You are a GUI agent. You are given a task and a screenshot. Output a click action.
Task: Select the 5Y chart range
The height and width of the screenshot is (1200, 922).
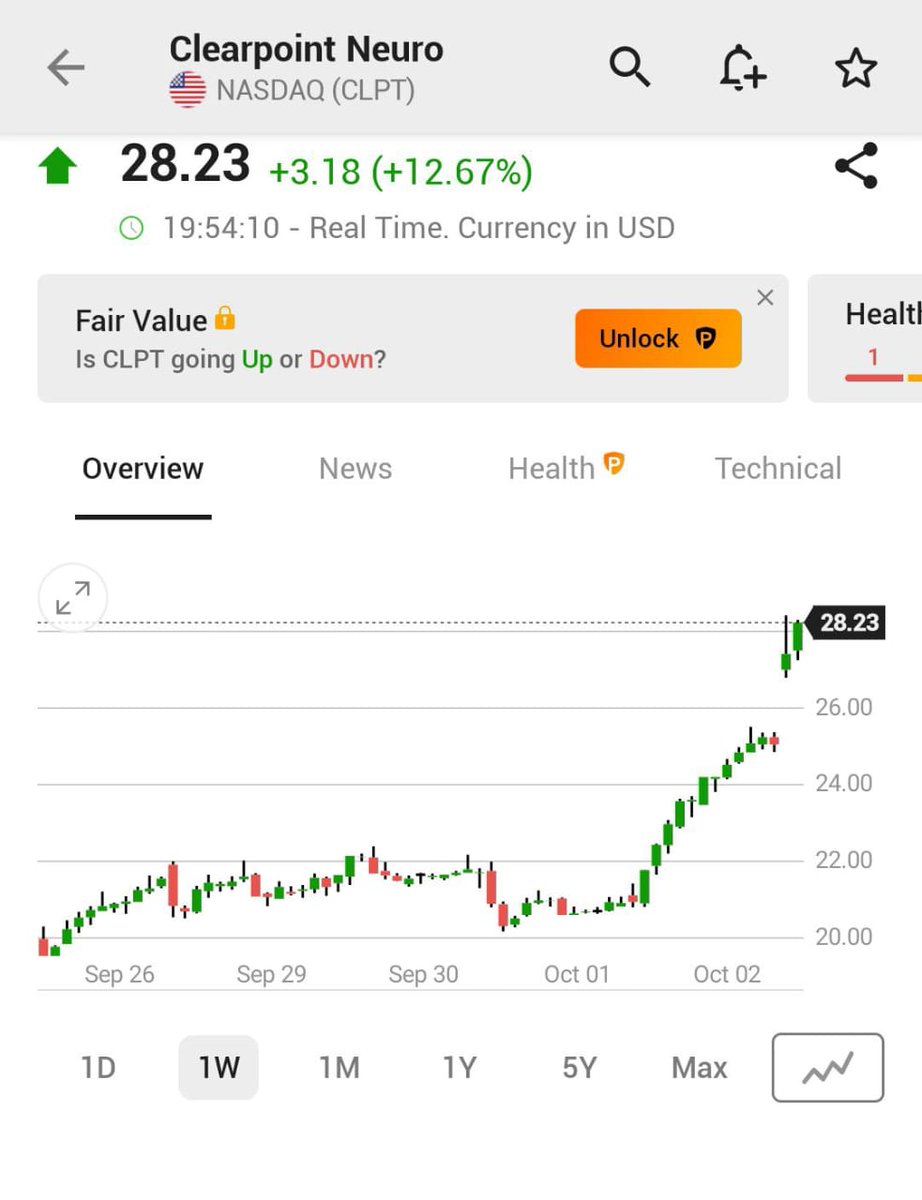click(579, 1068)
